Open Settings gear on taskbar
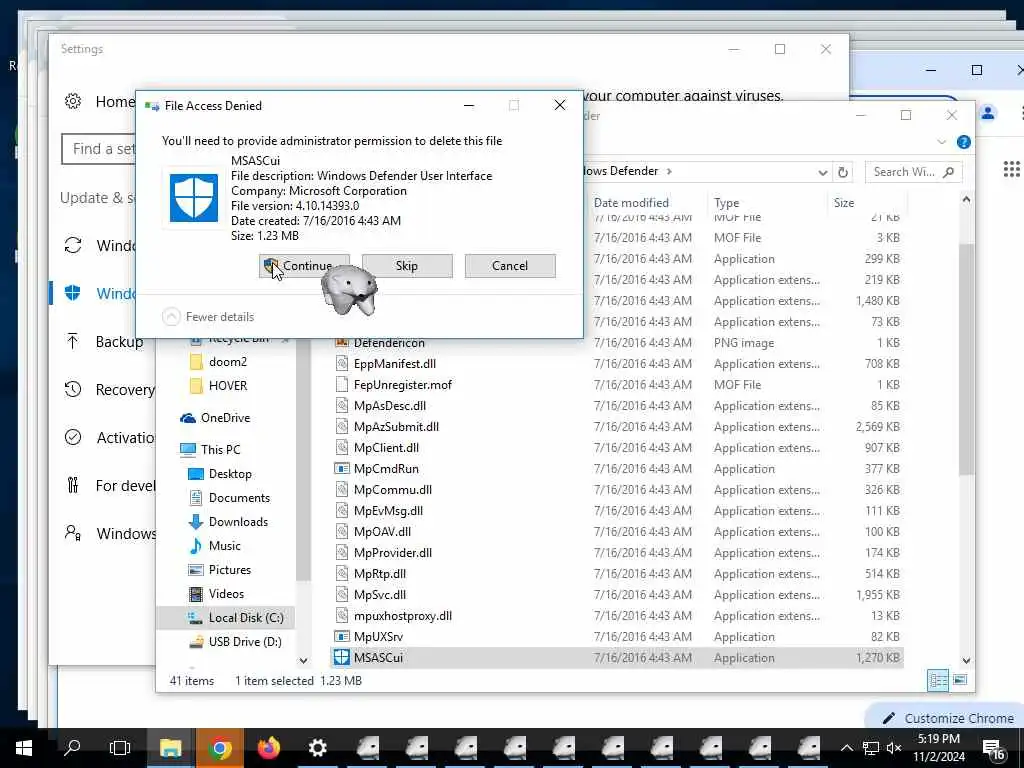 click(317, 748)
